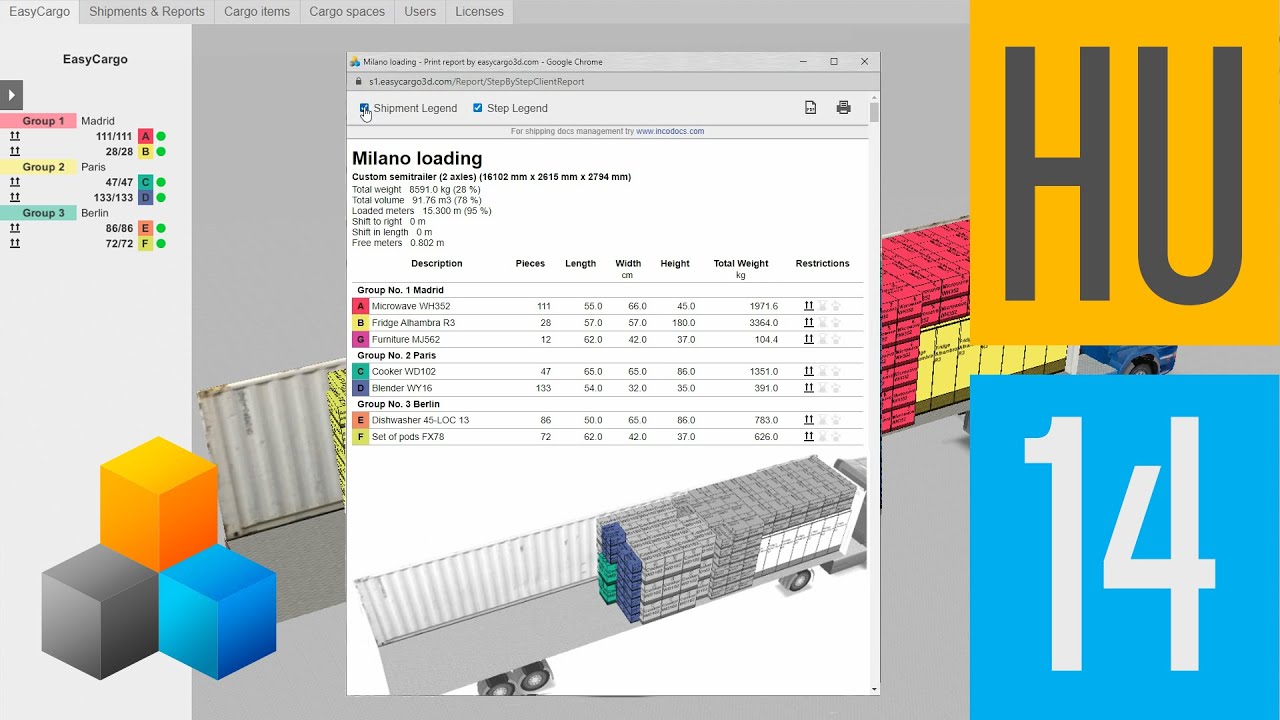Click the report window vertical scrollbar
The image size is (1280, 720).
(x=875, y=112)
